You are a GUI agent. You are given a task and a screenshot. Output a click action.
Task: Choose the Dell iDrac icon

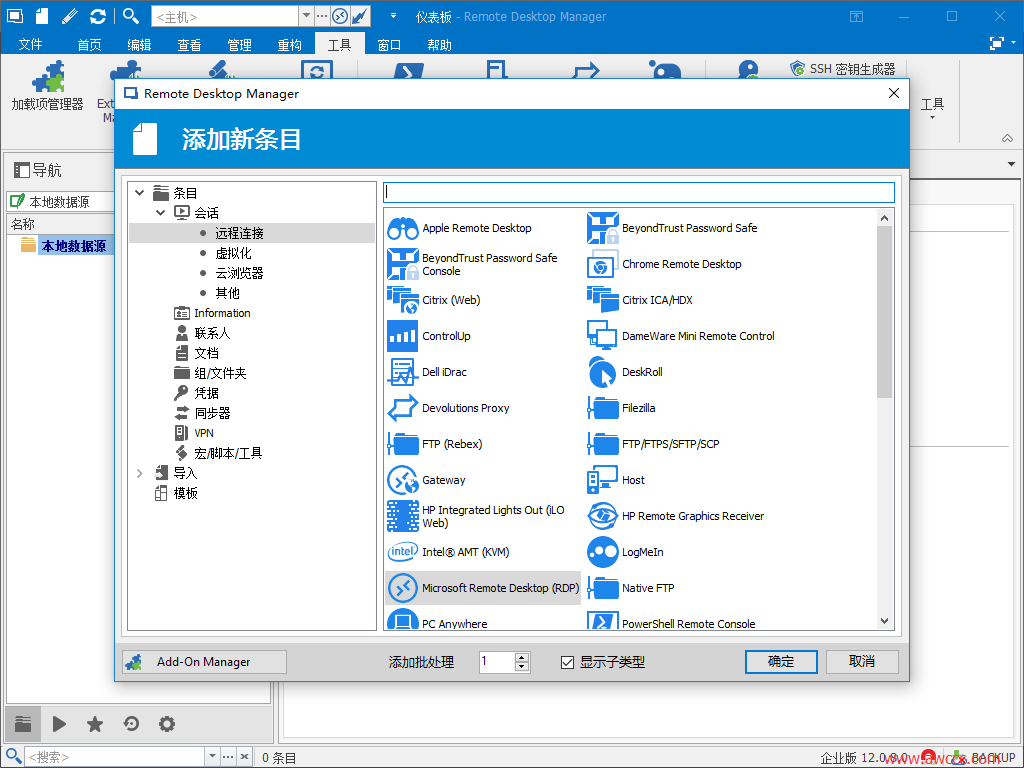(x=402, y=372)
